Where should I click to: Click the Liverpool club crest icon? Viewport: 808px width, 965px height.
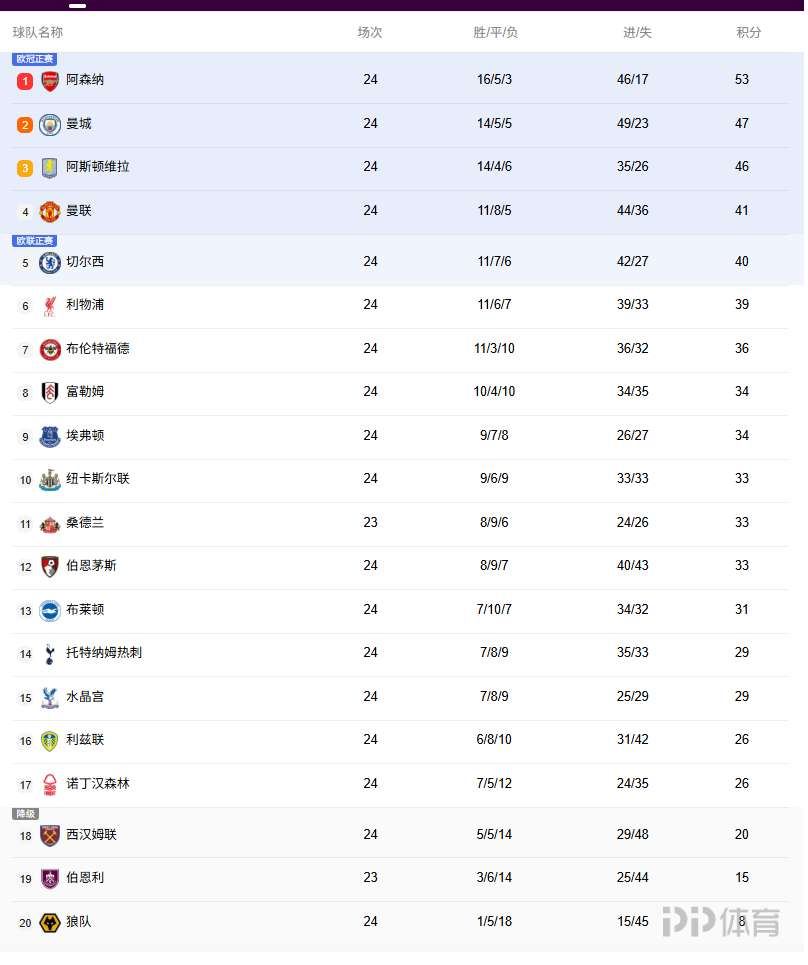50,306
